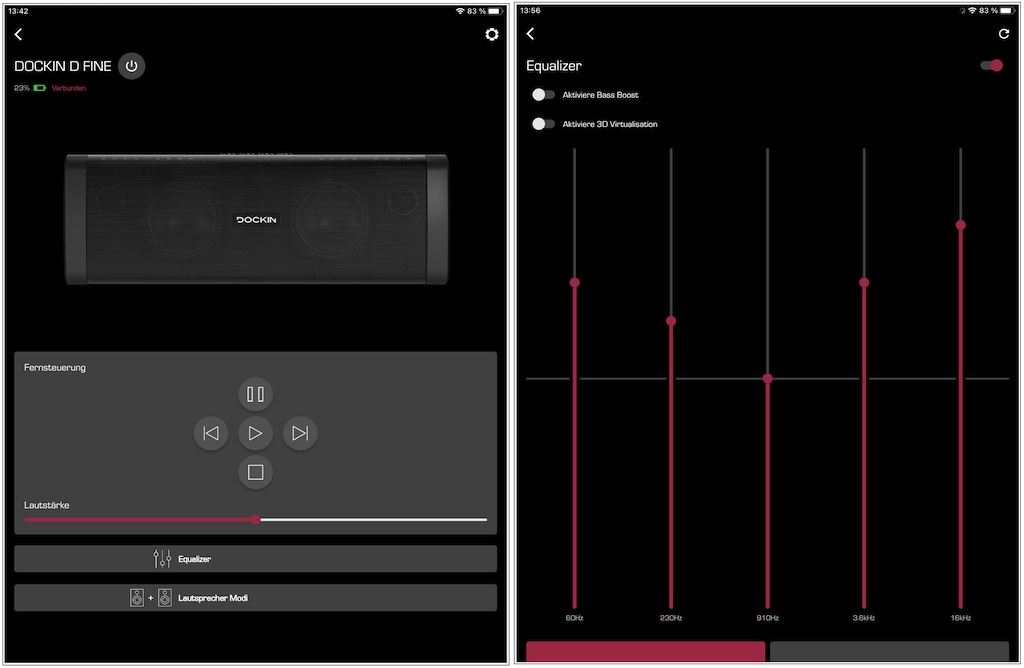Adjust the 16kHz equalizer slider handle

click(961, 225)
